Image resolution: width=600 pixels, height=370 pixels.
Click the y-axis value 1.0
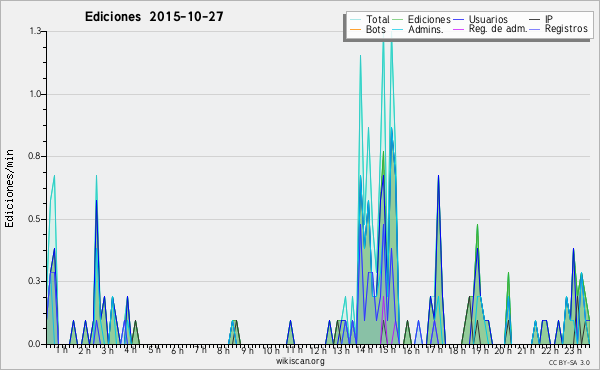[35, 94]
